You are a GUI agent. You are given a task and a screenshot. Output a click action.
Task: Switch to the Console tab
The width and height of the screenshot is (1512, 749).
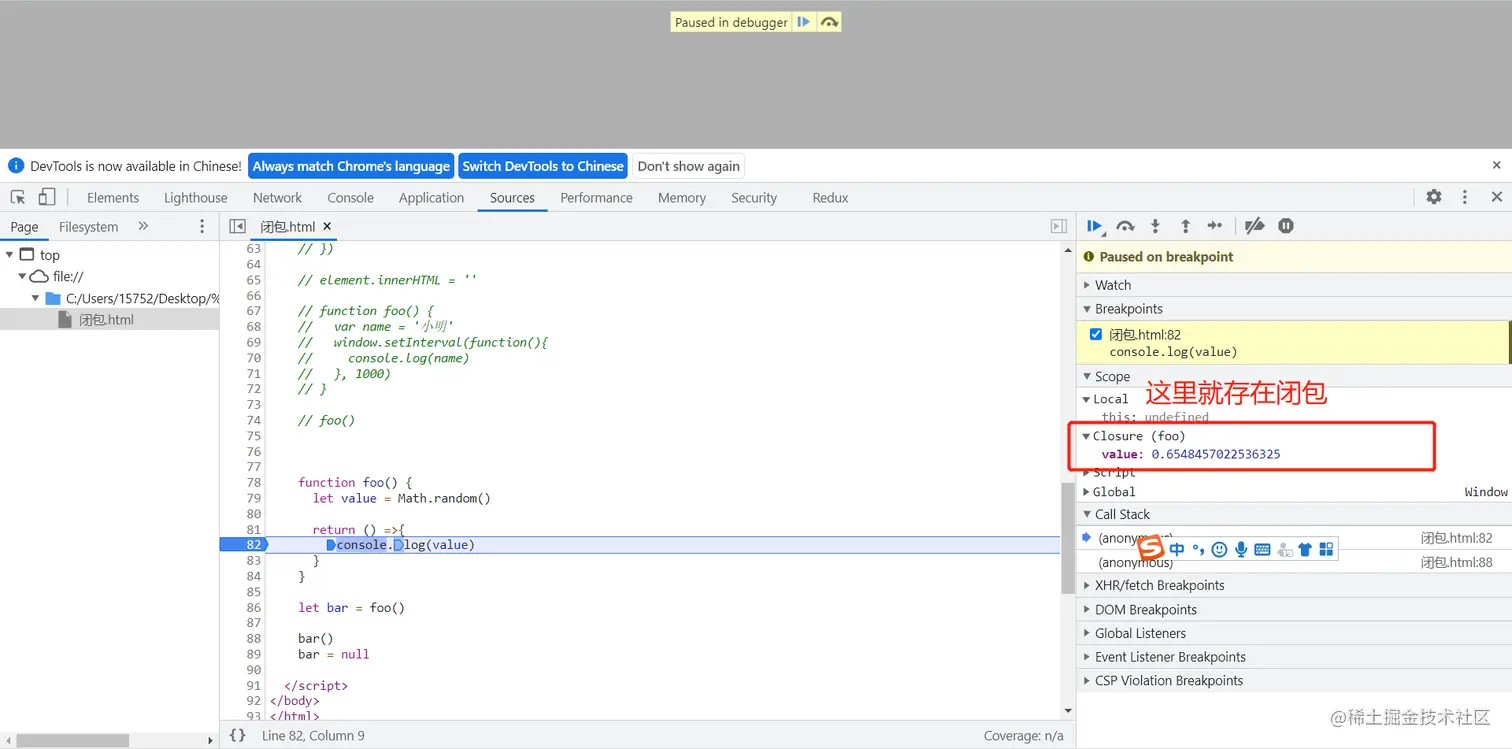[351, 198]
